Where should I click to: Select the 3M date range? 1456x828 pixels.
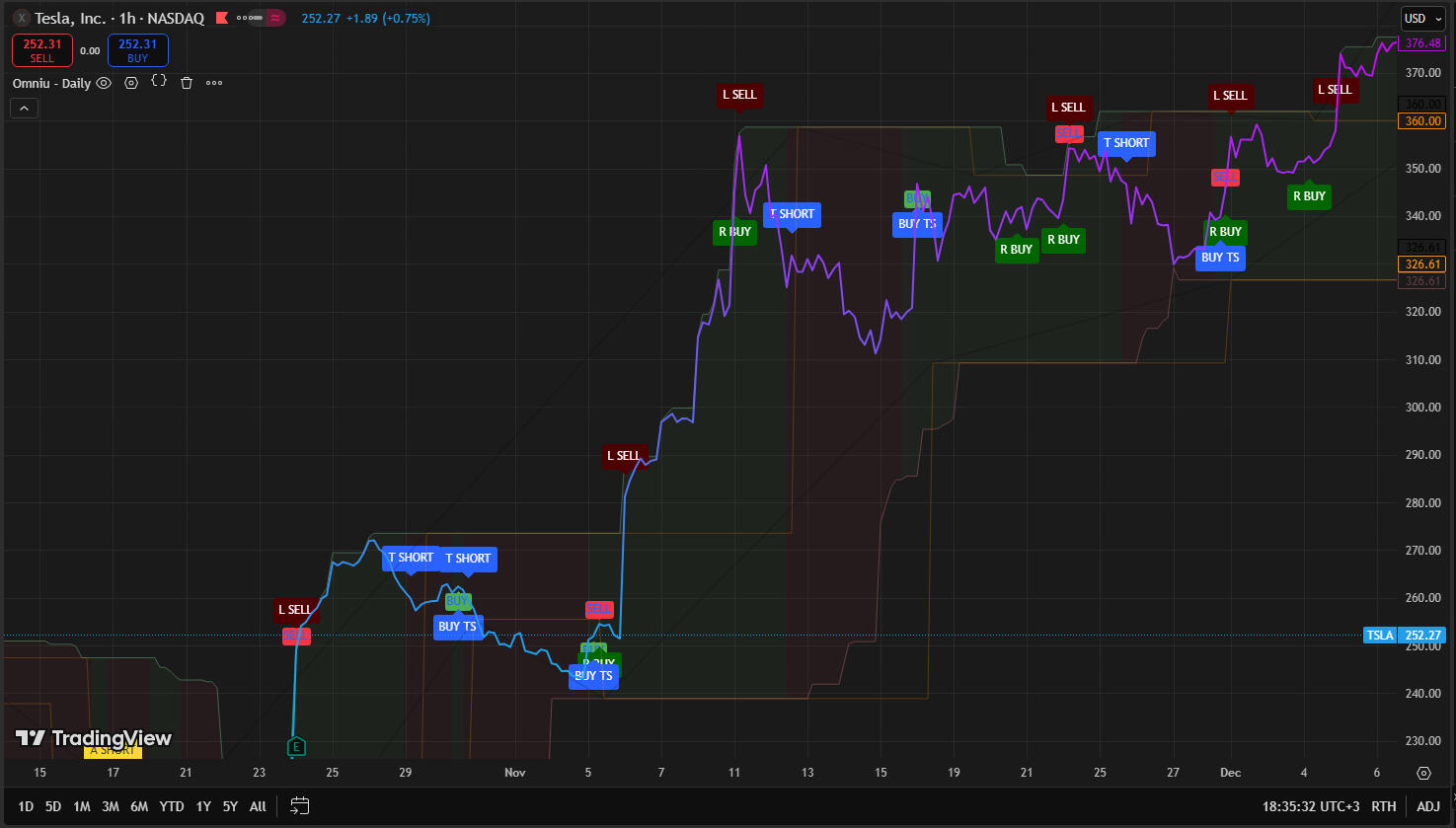[111, 806]
